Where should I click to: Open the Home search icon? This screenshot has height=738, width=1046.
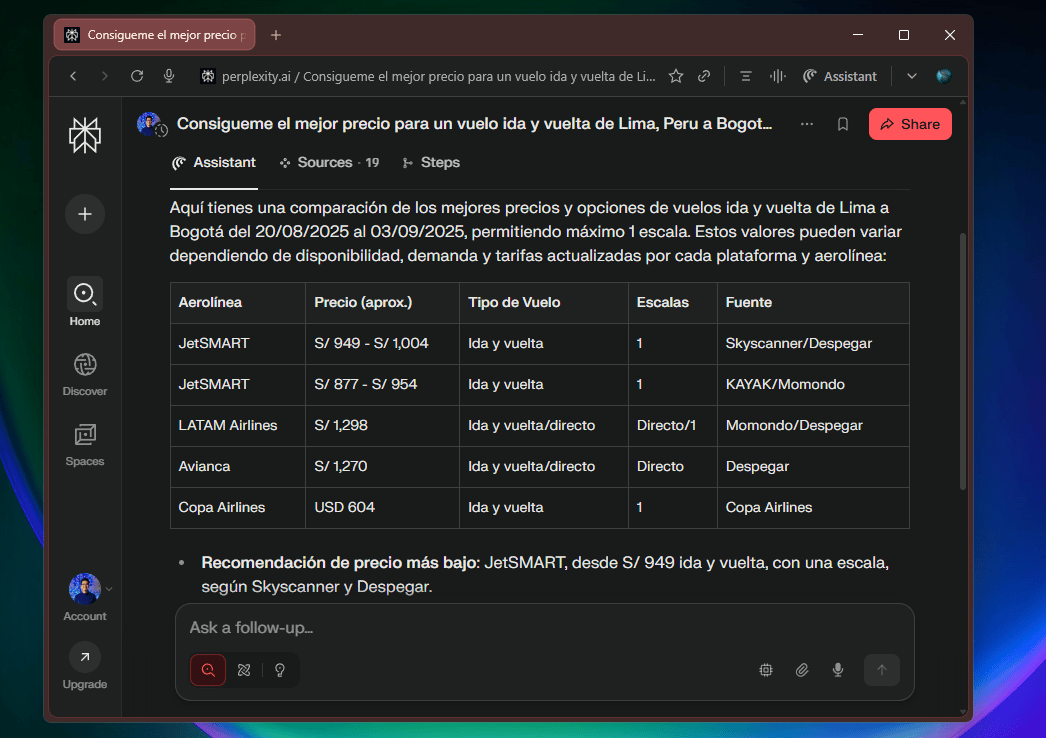[85, 294]
